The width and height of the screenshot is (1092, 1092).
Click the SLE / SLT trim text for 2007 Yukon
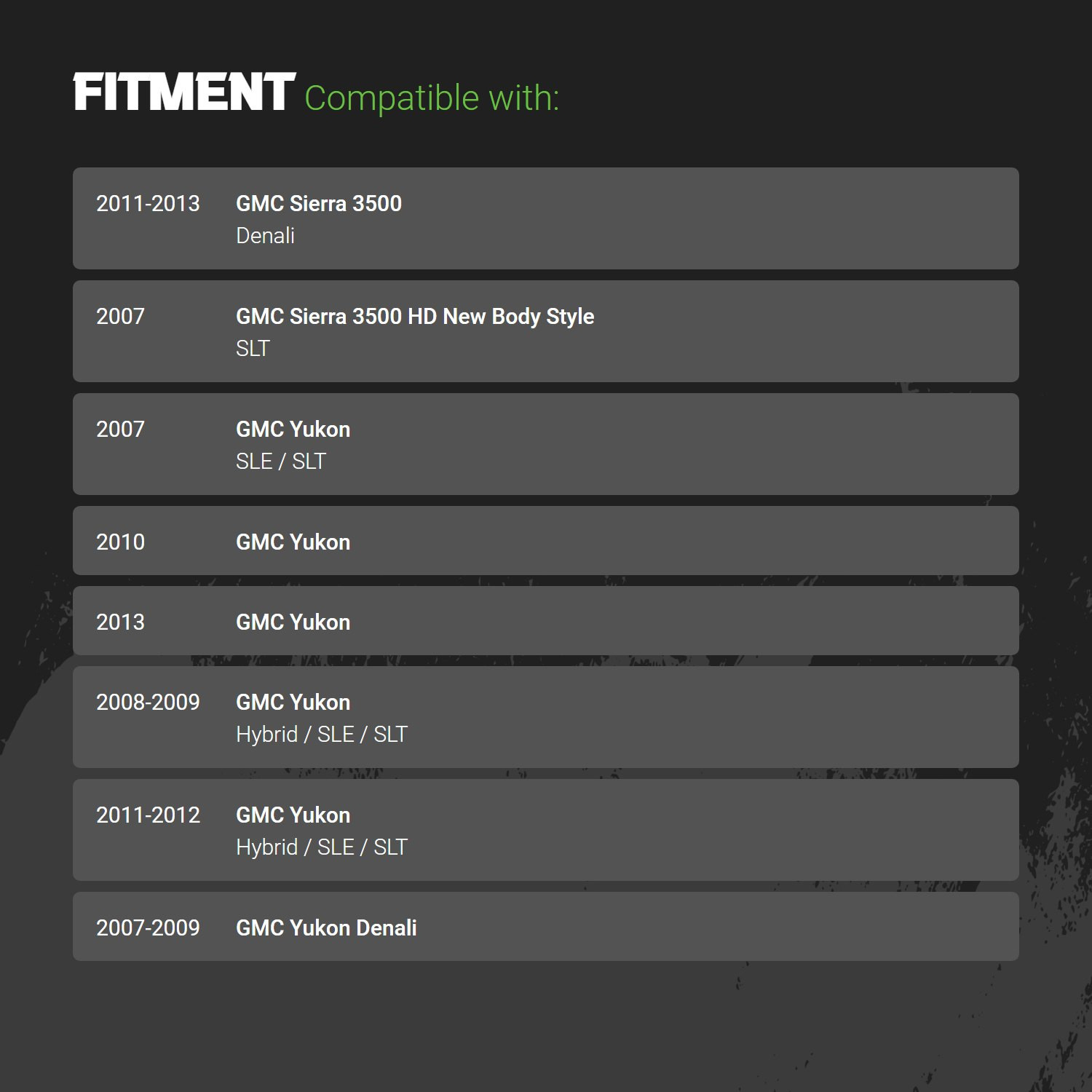[x=281, y=462]
